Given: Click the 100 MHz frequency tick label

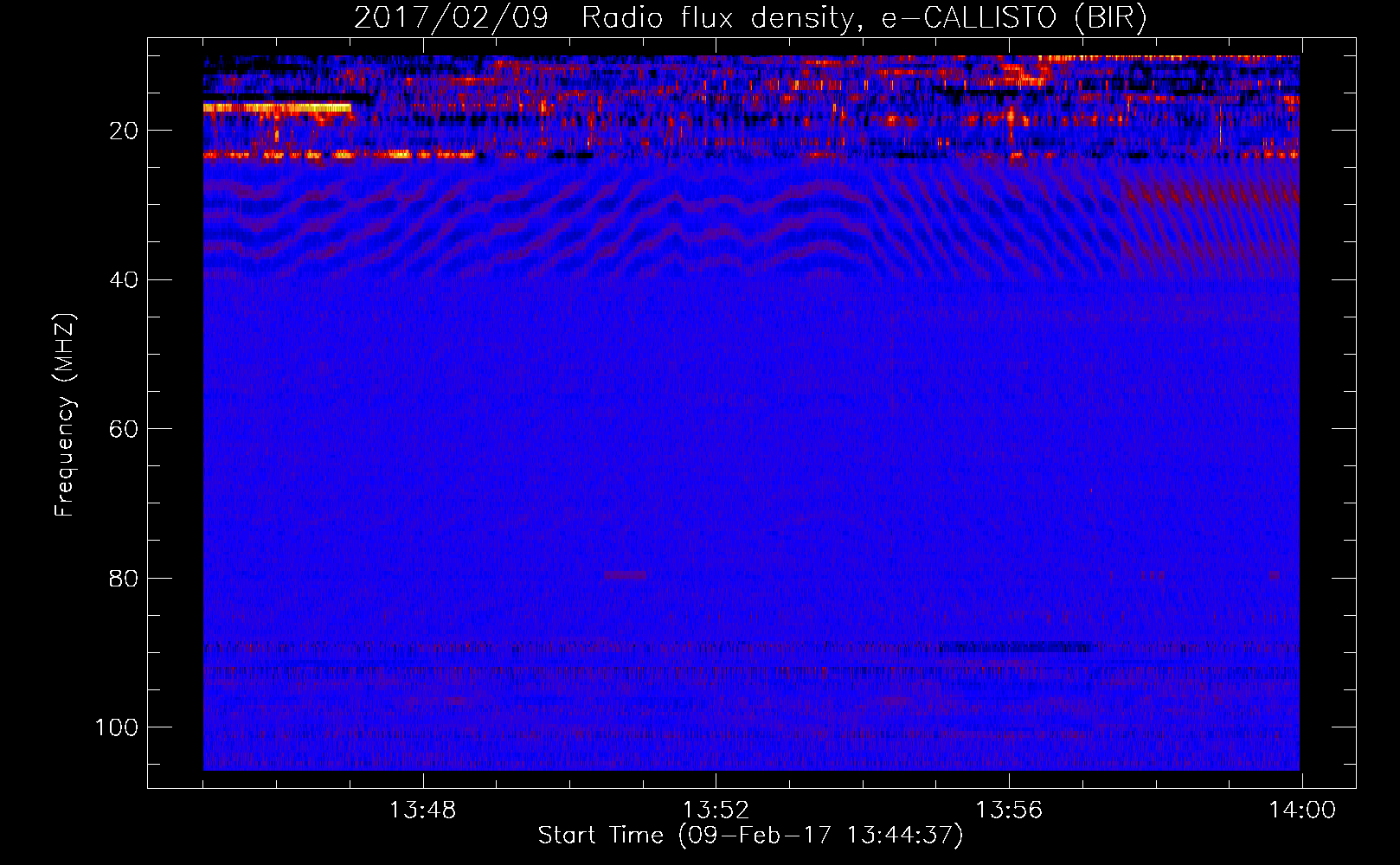Looking at the screenshot, I should pyautogui.click(x=117, y=727).
